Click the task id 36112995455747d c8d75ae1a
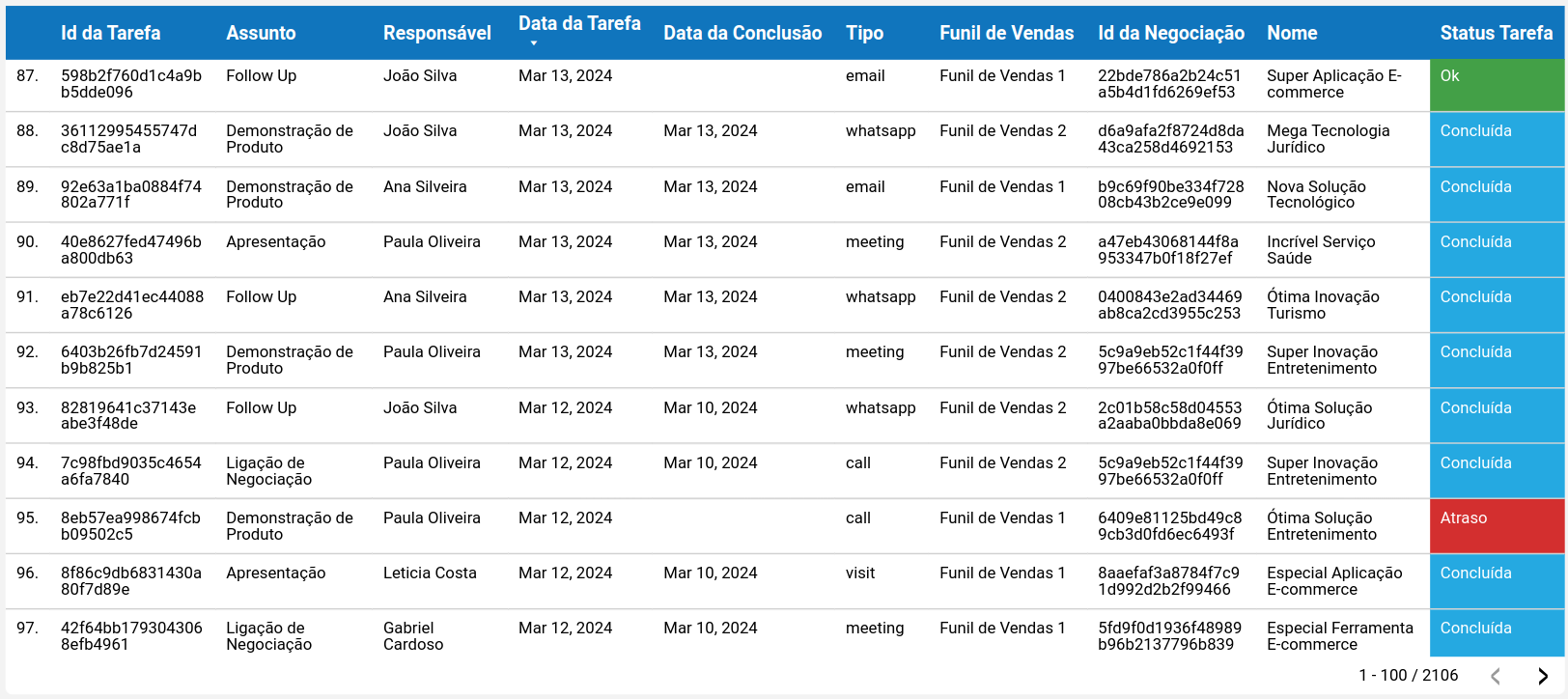Viewport: 1568px width, 699px height. [x=128, y=139]
